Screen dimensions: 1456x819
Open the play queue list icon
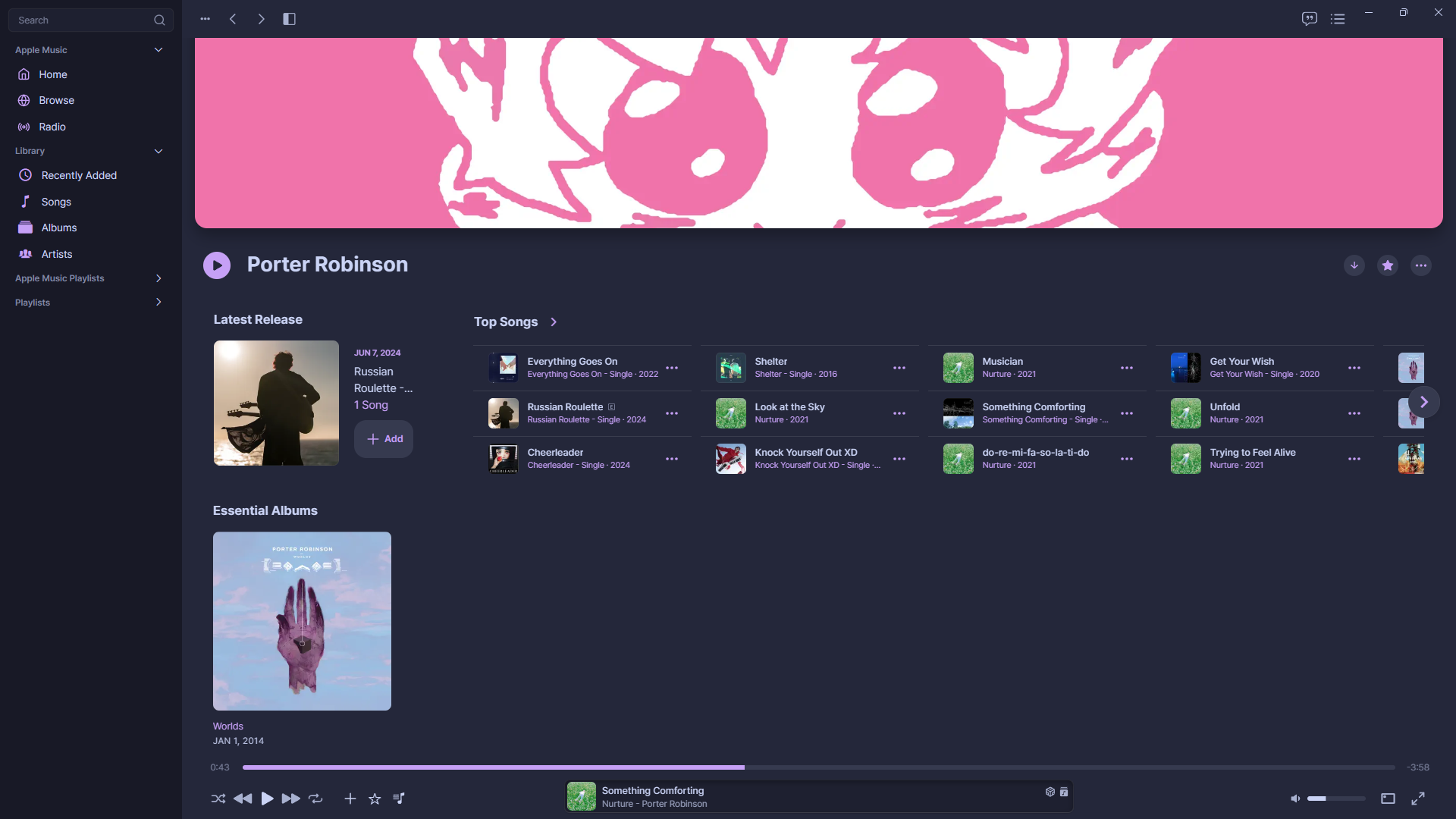point(1338,19)
